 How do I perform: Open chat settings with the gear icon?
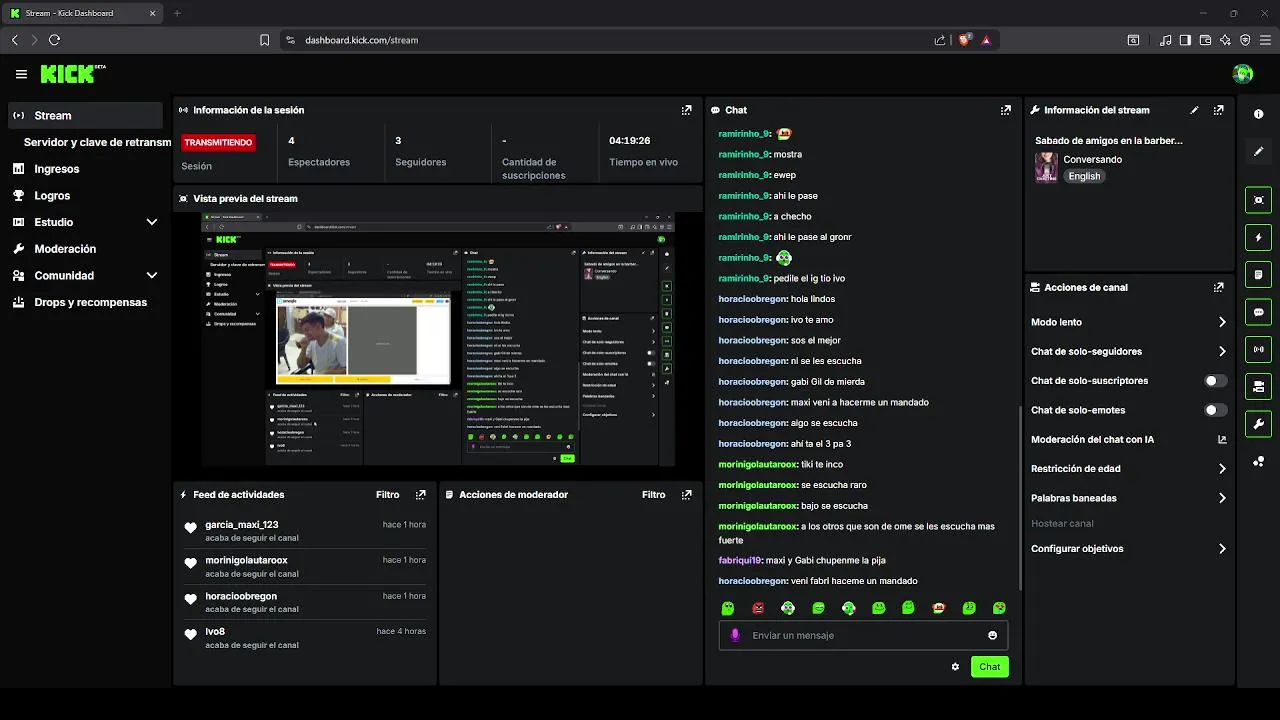[955, 667]
